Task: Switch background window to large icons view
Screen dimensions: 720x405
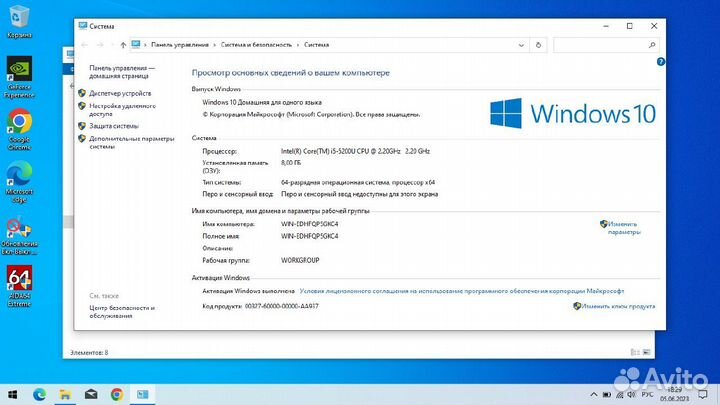Action: pos(646,353)
